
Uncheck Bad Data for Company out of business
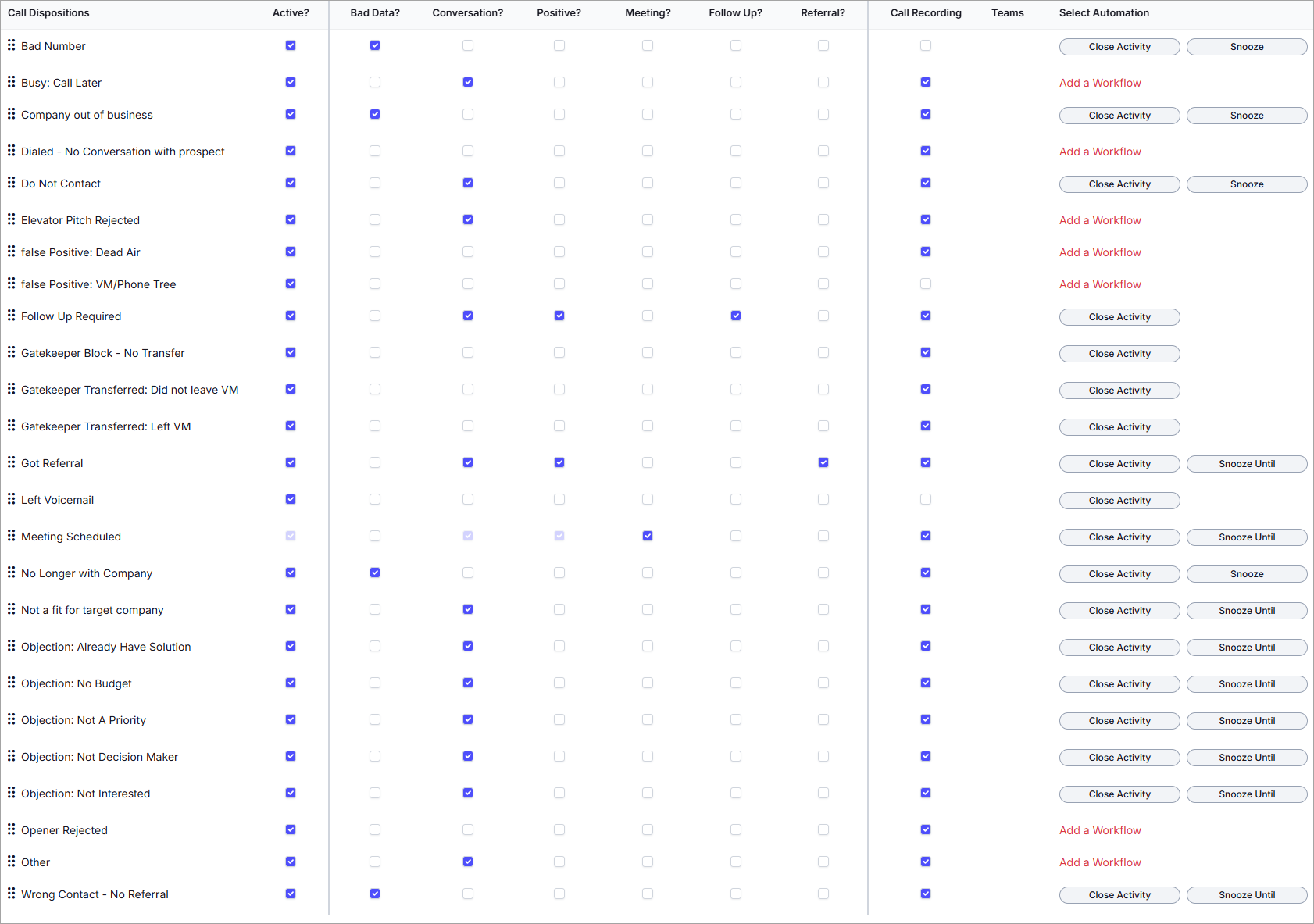click(x=375, y=114)
